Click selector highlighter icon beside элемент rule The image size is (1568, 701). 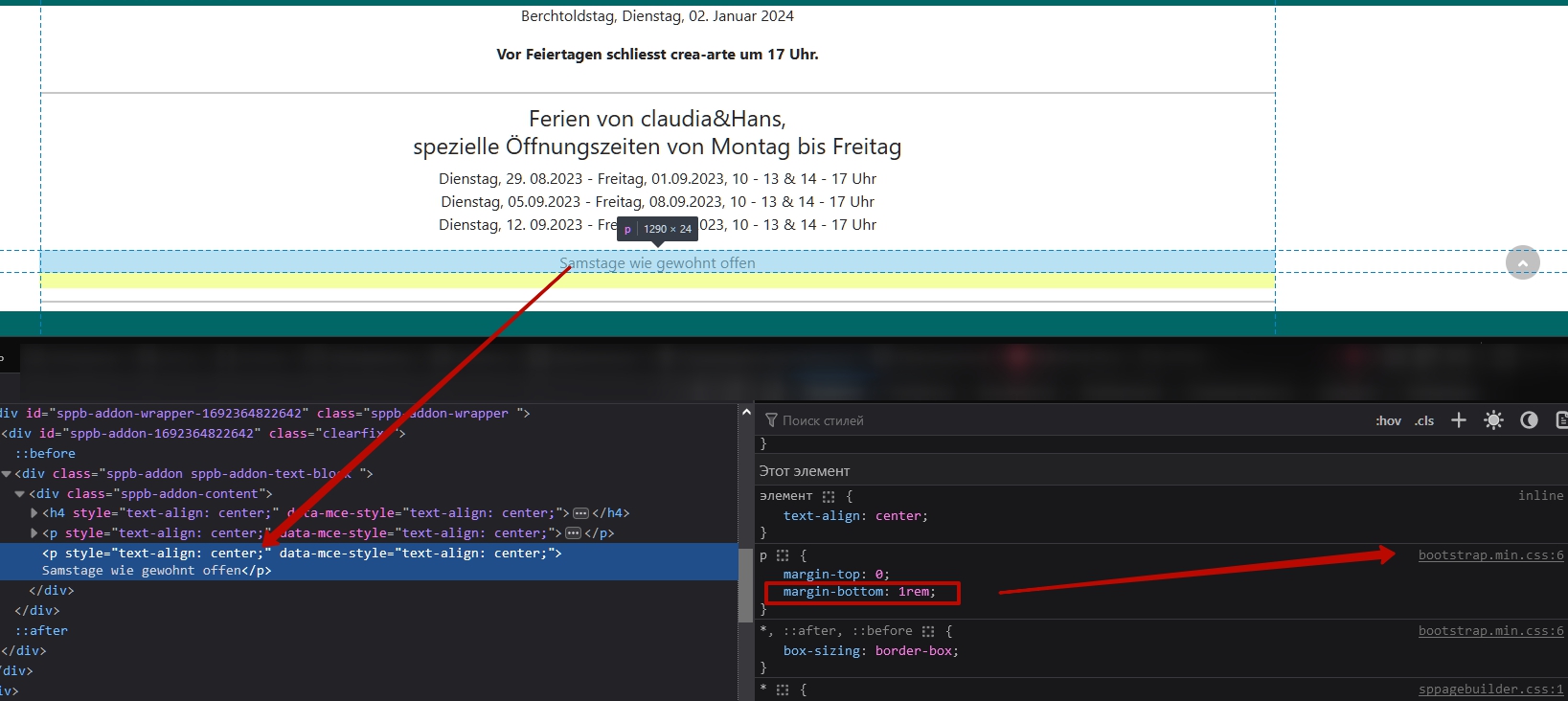(829, 496)
